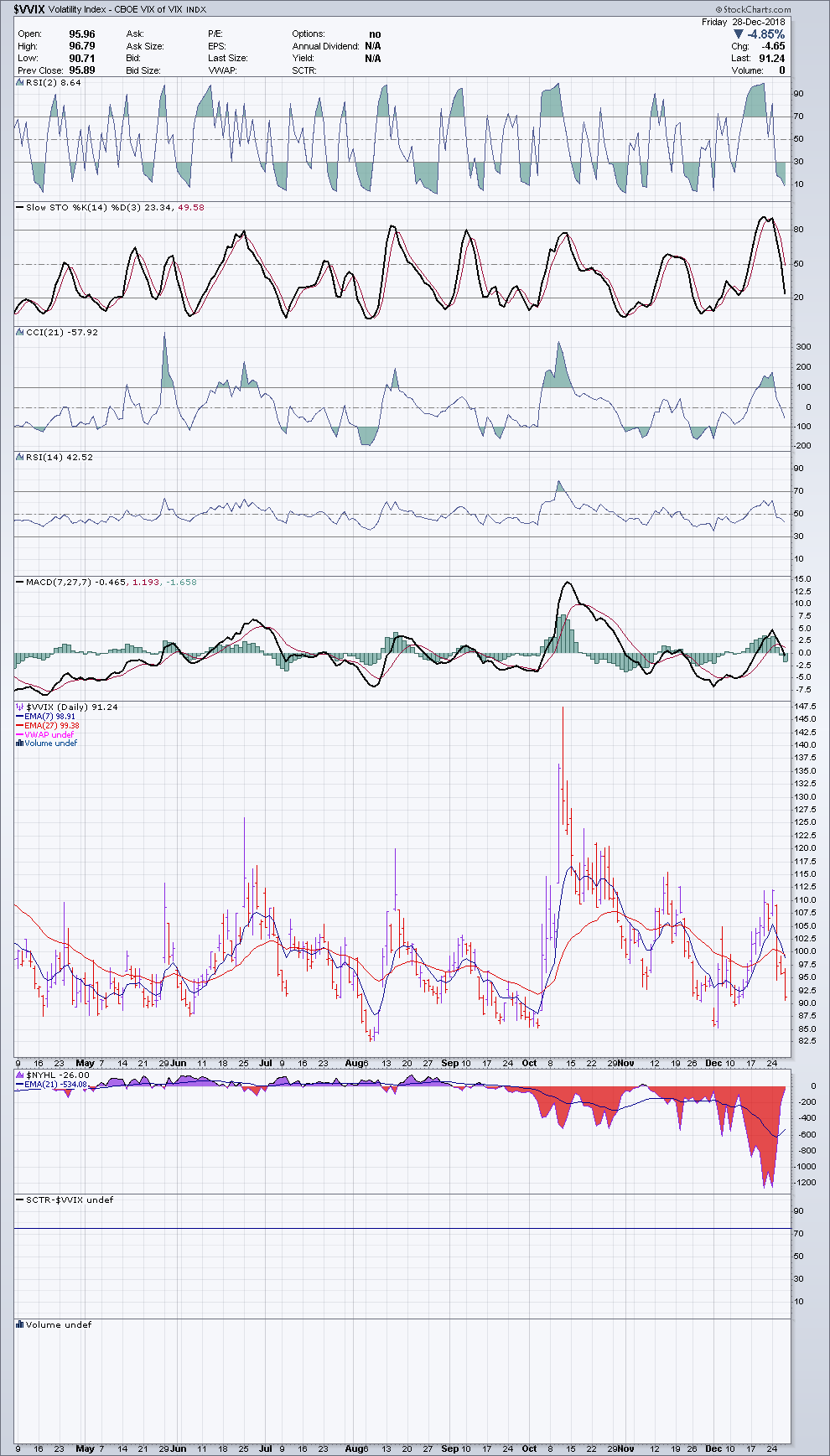Viewport: 830px width, 1456px height.
Task: Click the red EMA(27) line swatch
Action: point(20,726)
